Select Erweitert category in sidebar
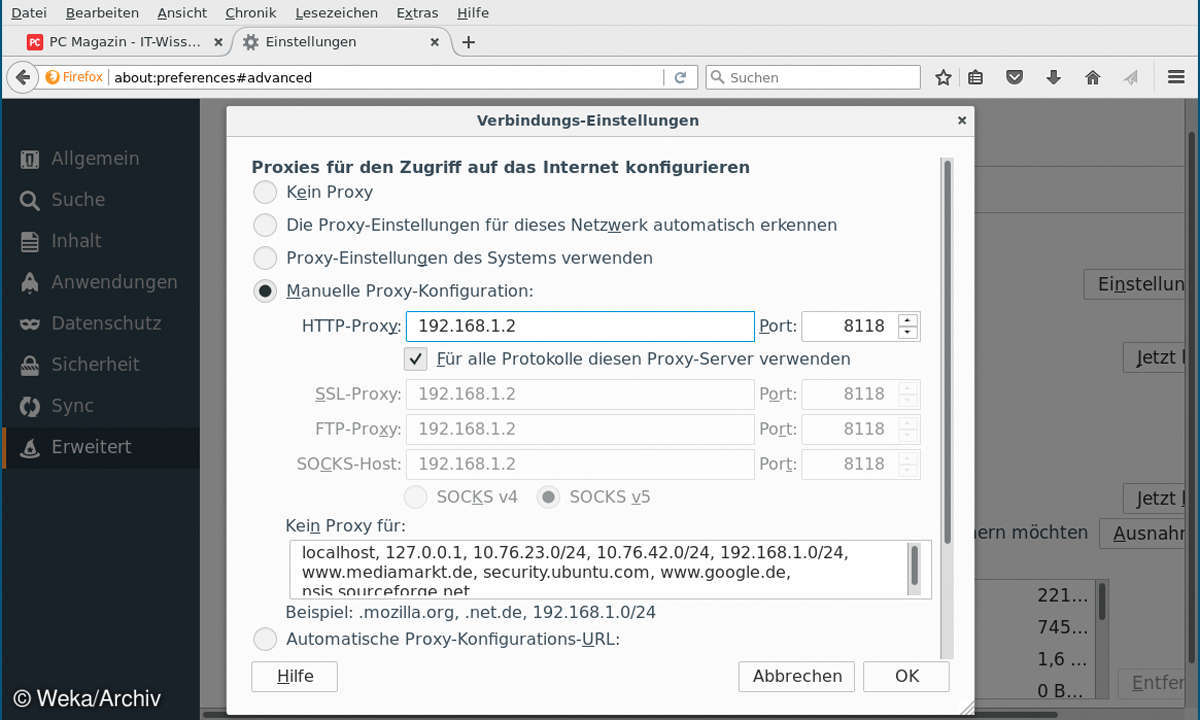Image resolution: width=1200 pixels, height=720 pixels. tap(100, 447)
